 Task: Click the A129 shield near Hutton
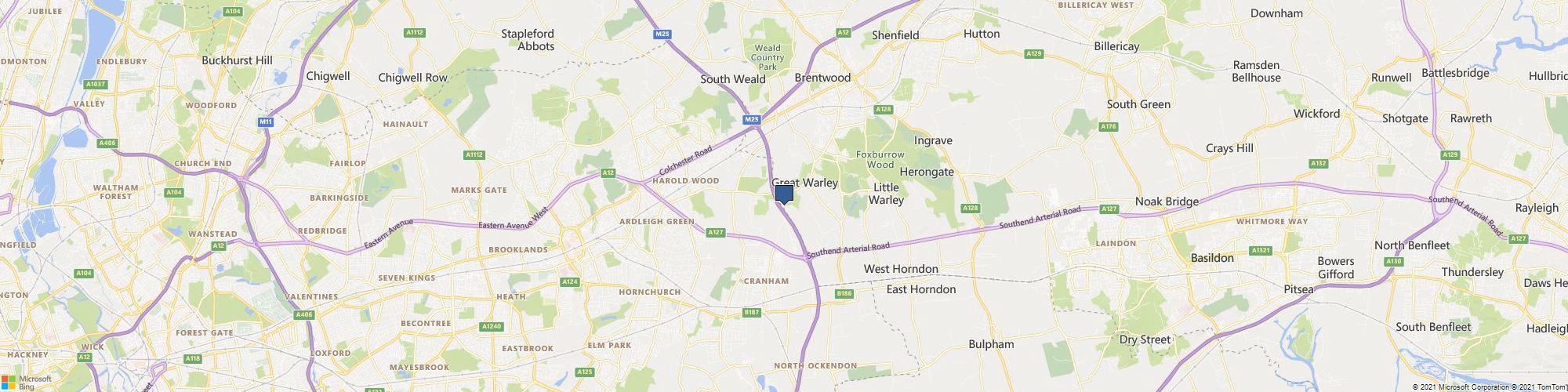tap(1035, 54)
